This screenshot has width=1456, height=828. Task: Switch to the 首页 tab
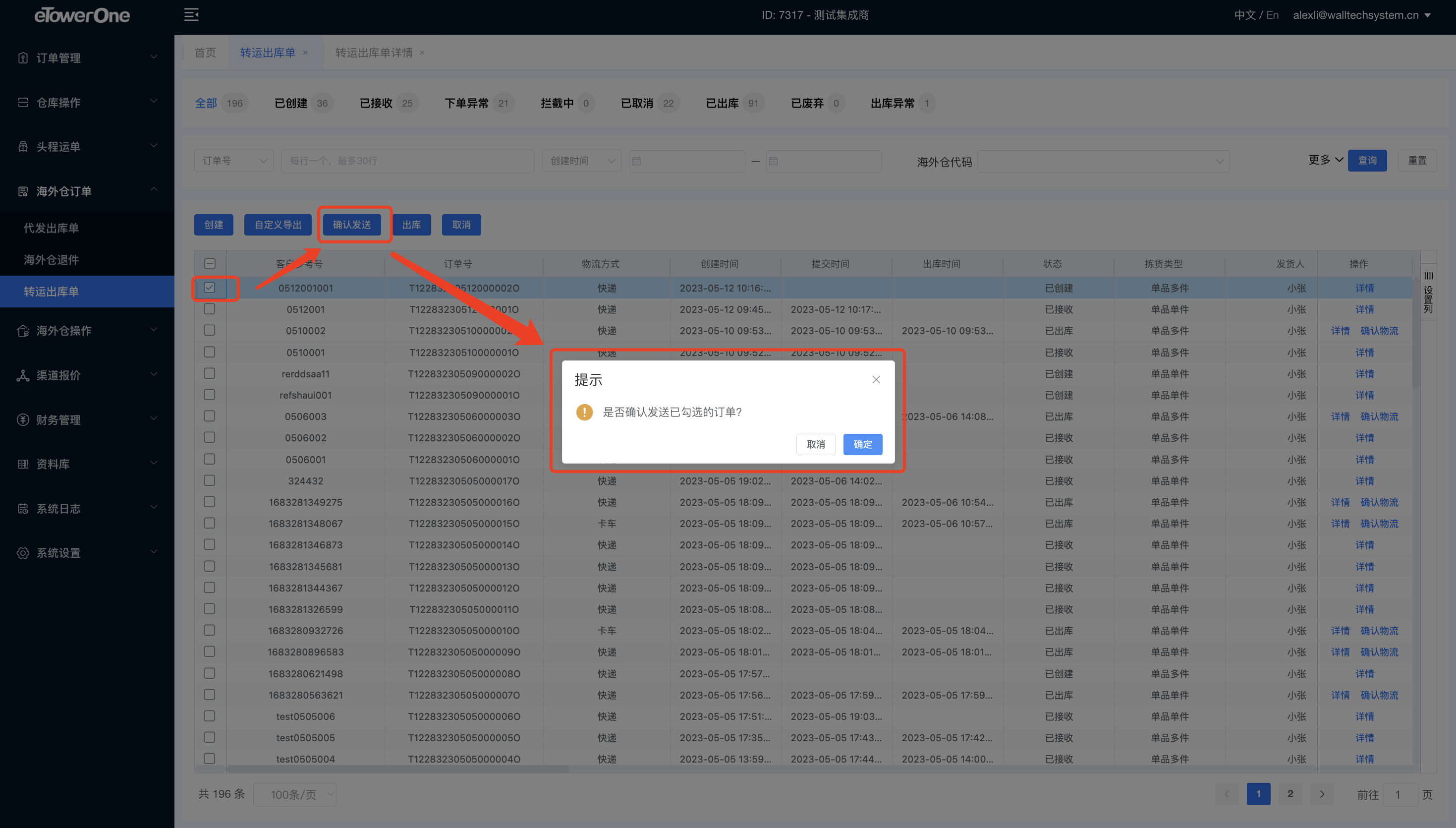(x=205, y=53)
